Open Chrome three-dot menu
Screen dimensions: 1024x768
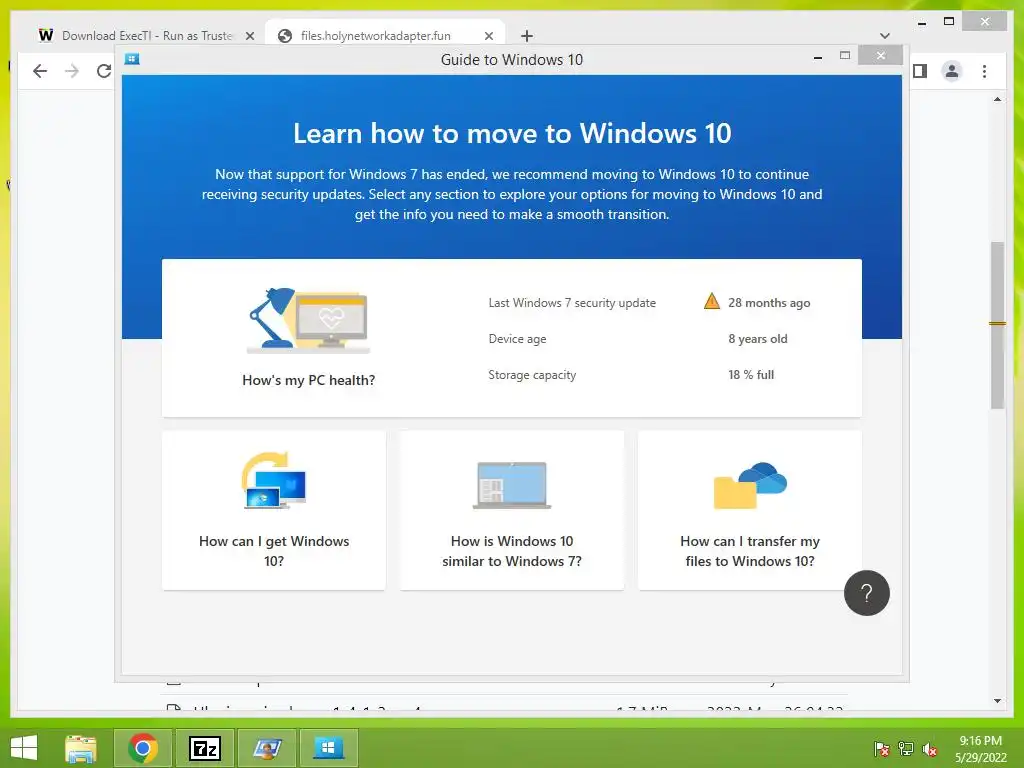[984, 71]
